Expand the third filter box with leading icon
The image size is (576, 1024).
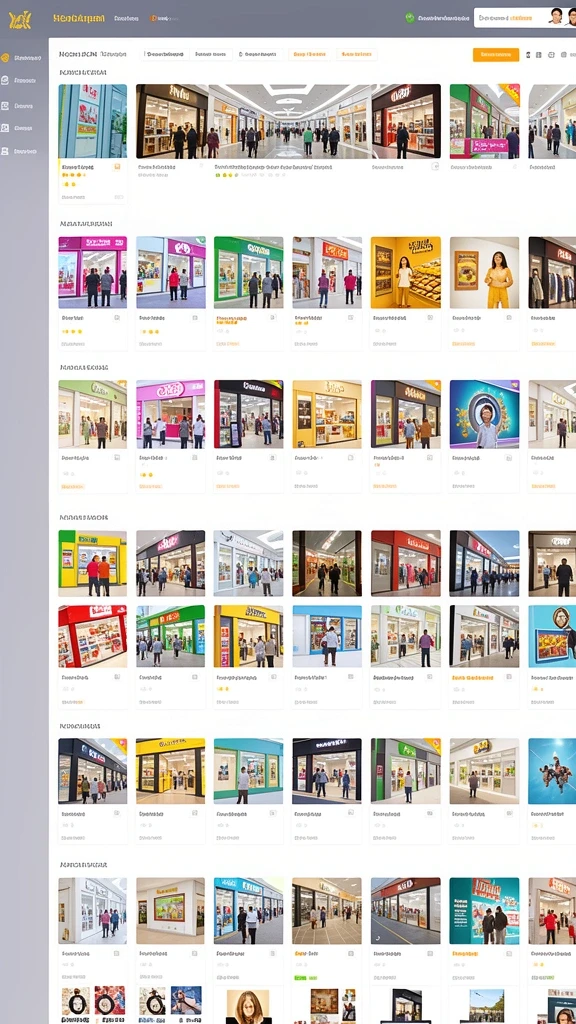pyautogui.click(x=259, y=55)
